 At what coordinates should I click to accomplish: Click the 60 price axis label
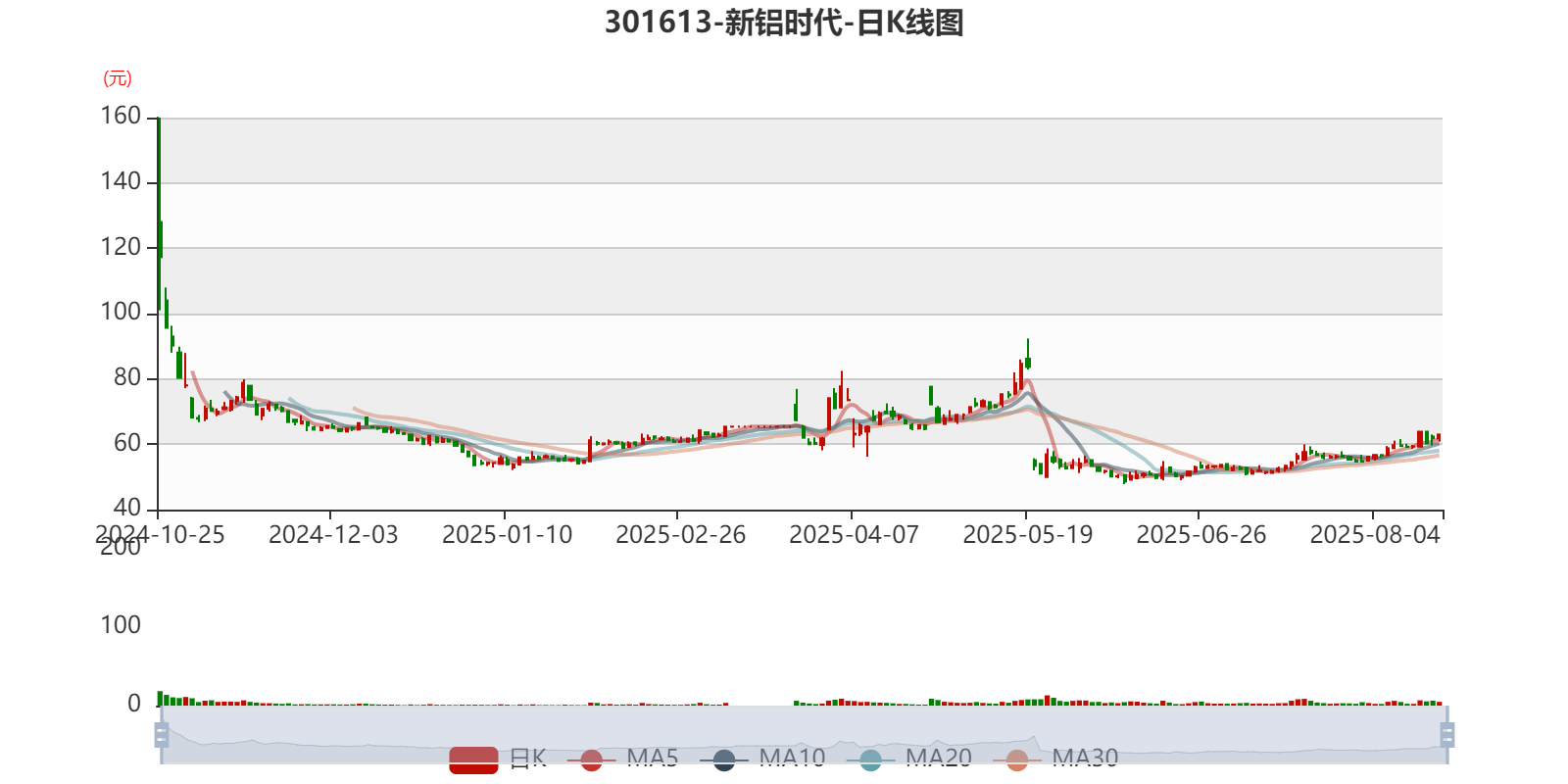[127, 443]
